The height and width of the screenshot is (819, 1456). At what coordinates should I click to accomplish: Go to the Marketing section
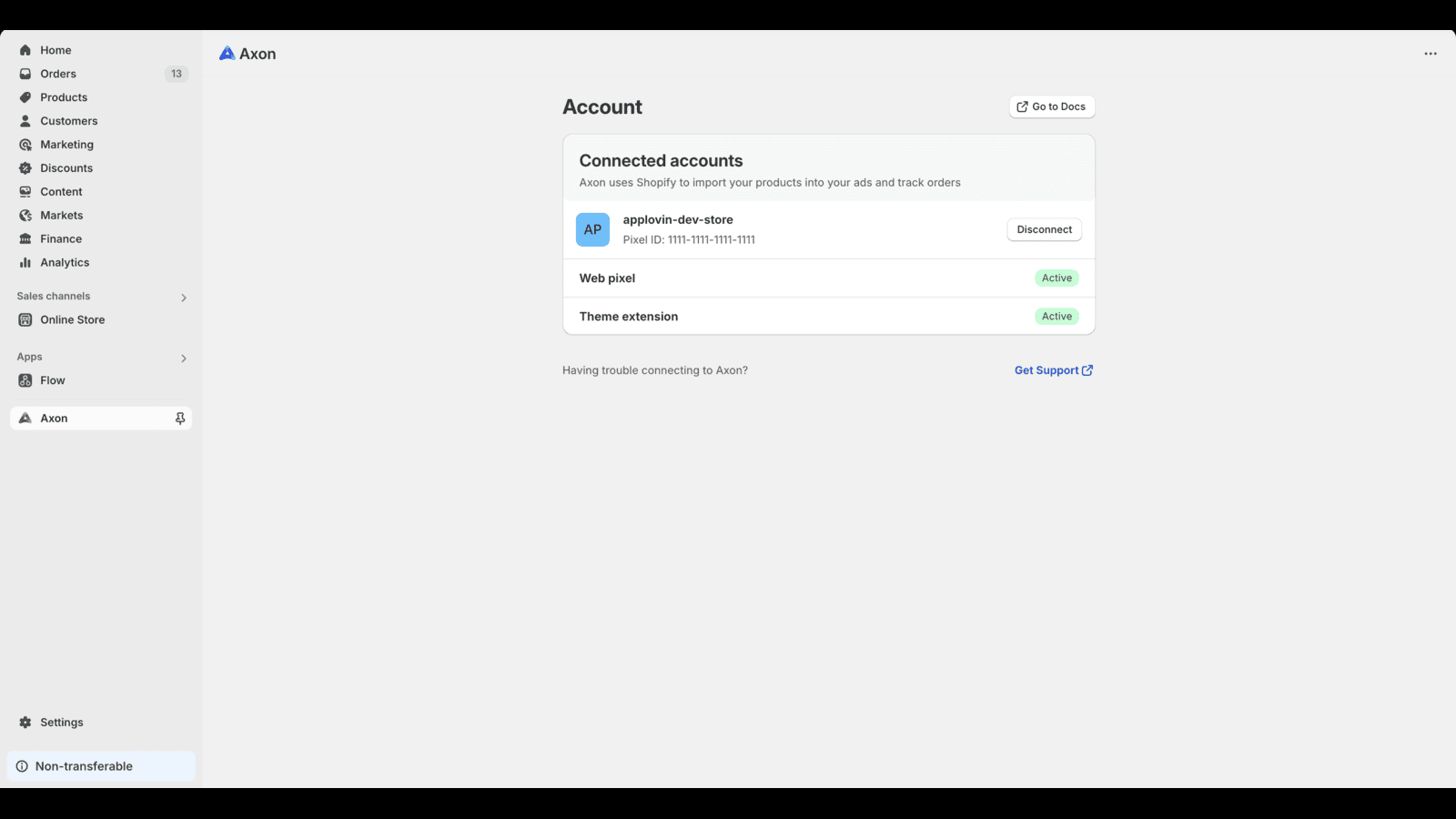tap(66, 145)
